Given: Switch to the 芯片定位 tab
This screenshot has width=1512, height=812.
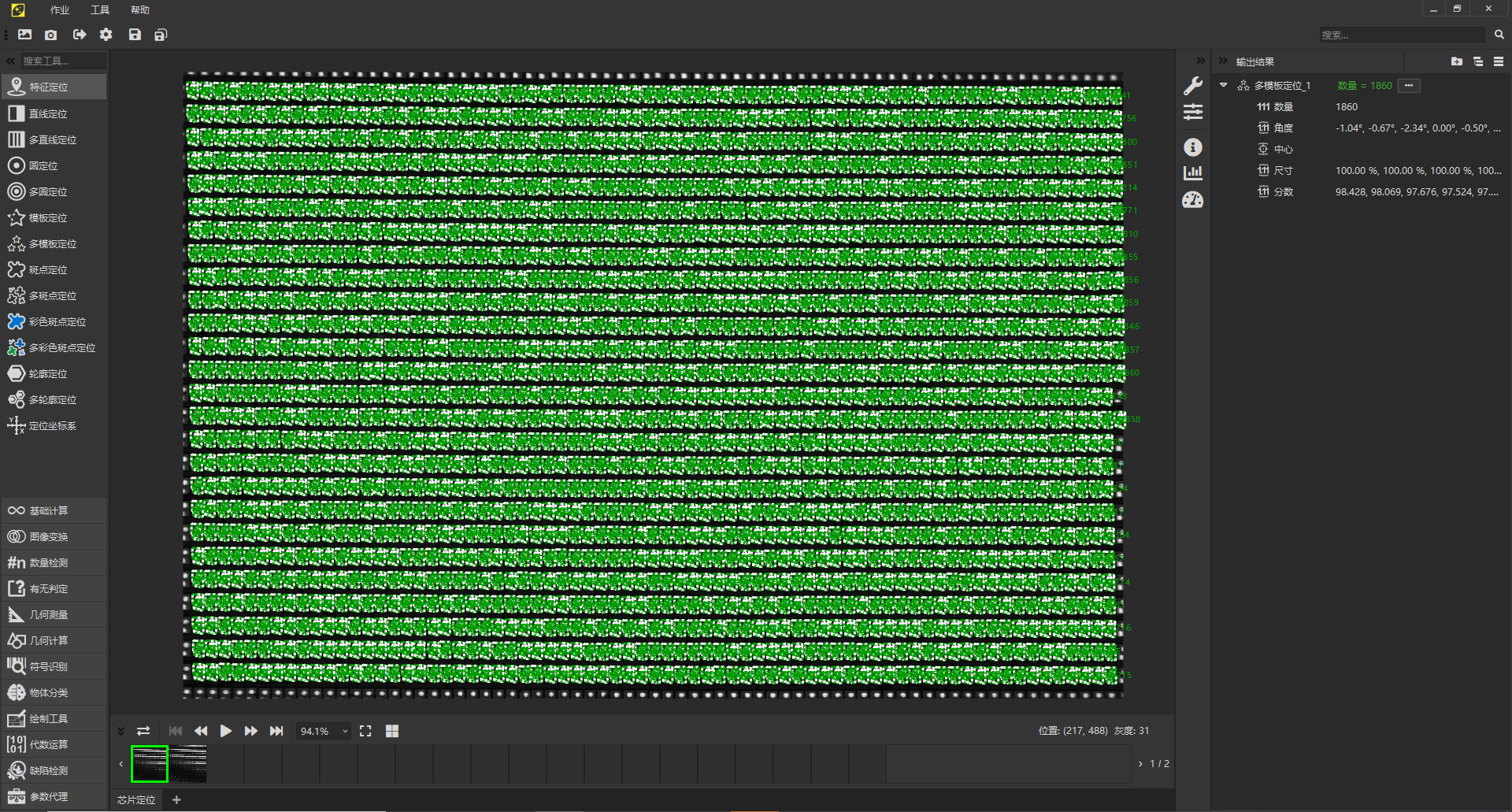Looking at the screenshot, I should pos(136,800).
